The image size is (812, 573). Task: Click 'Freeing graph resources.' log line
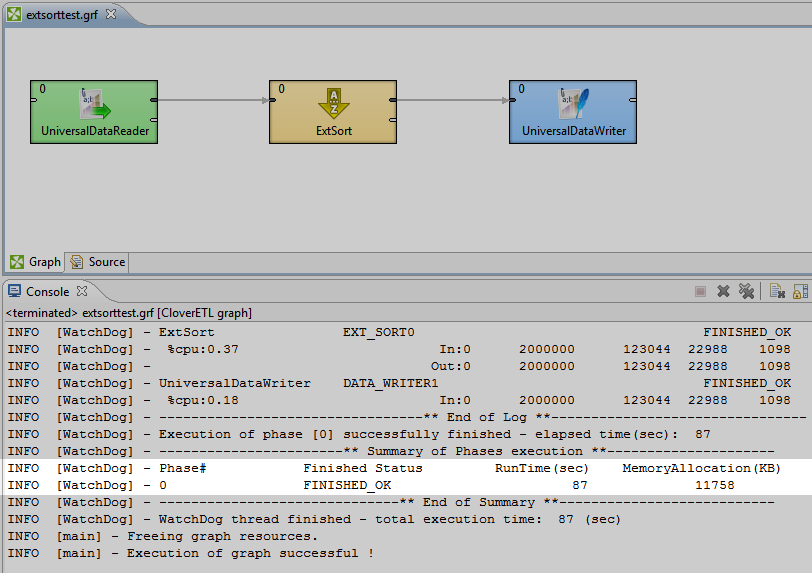pyautogui.click(x=163, y=536)
